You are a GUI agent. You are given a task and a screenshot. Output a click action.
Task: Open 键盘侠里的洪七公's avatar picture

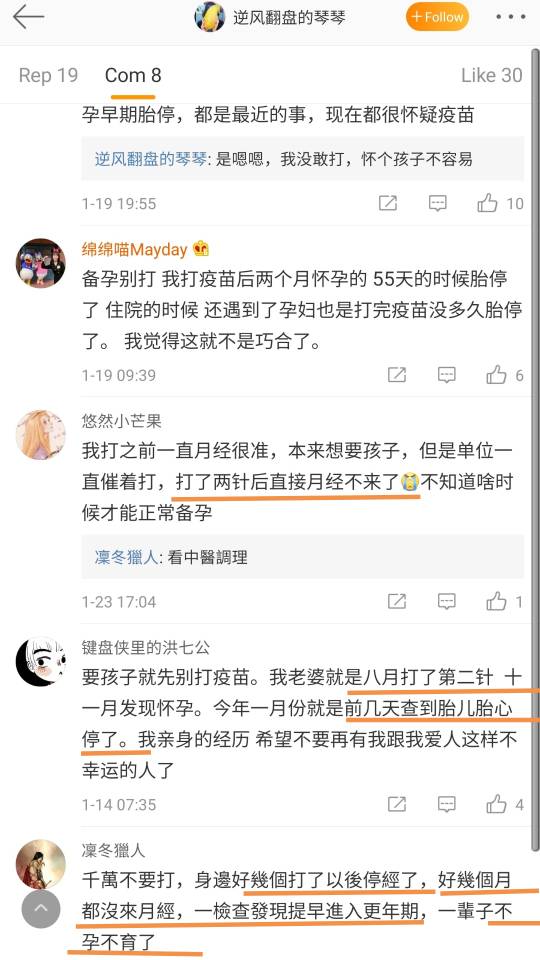pos(40,662)
